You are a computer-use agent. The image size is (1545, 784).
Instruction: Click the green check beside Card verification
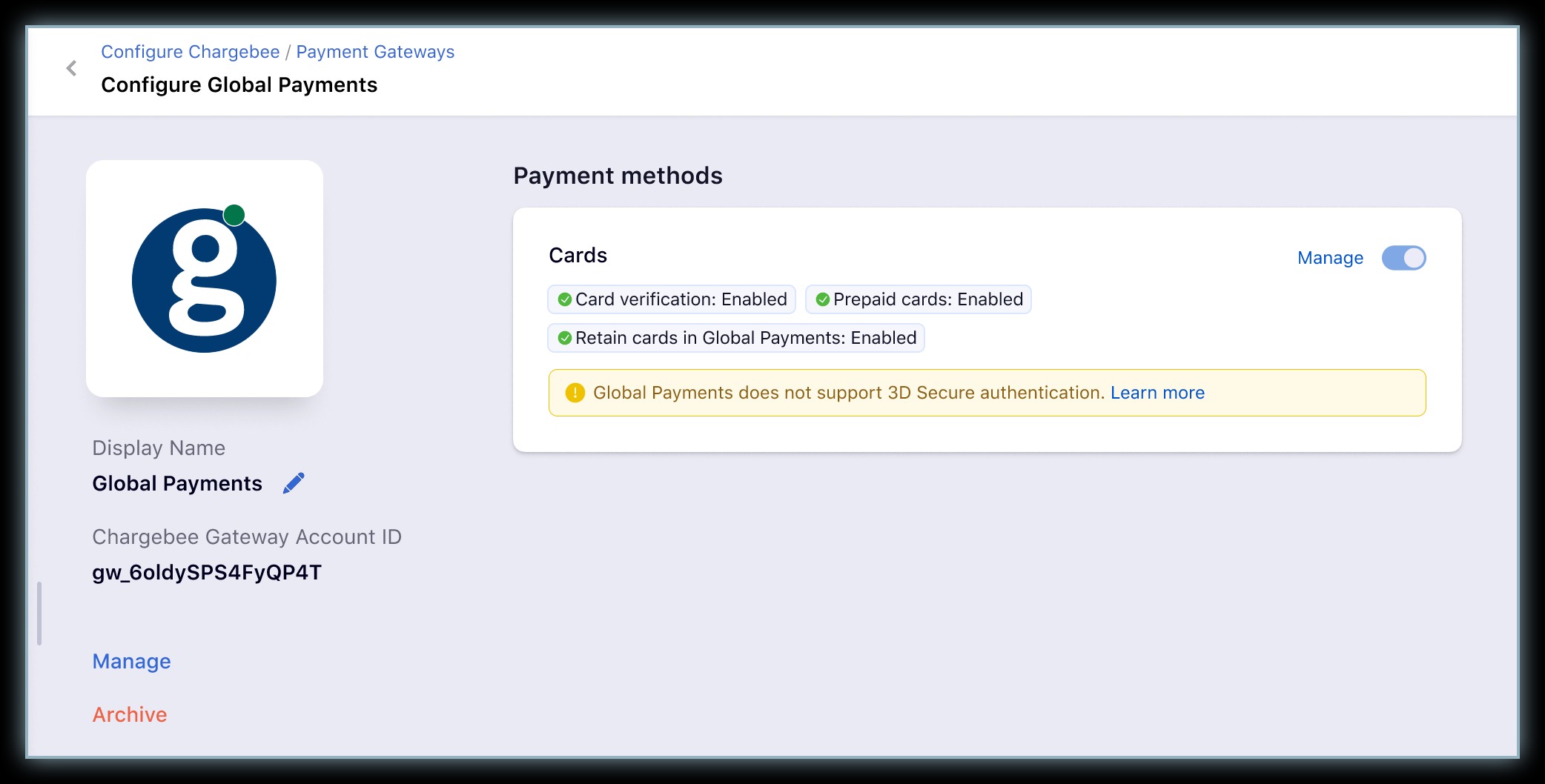point(565,299)
